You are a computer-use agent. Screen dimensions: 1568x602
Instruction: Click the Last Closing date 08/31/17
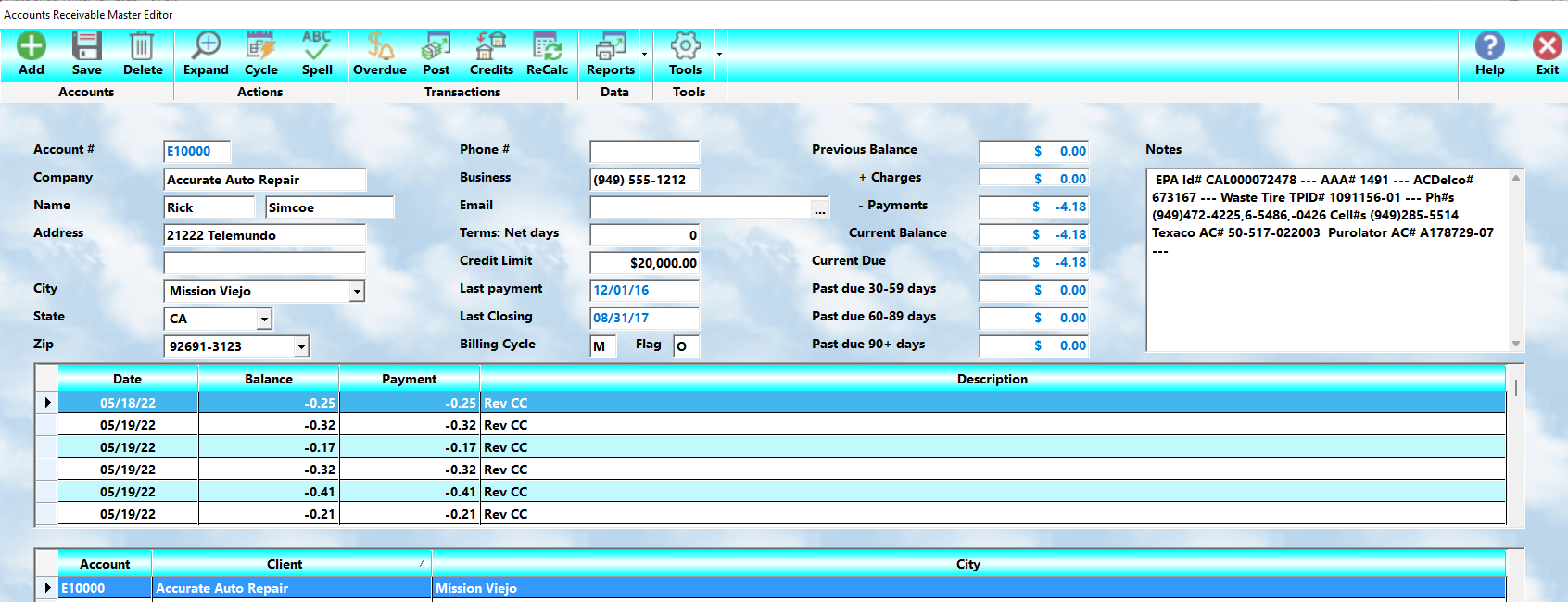tap(645, 319)
